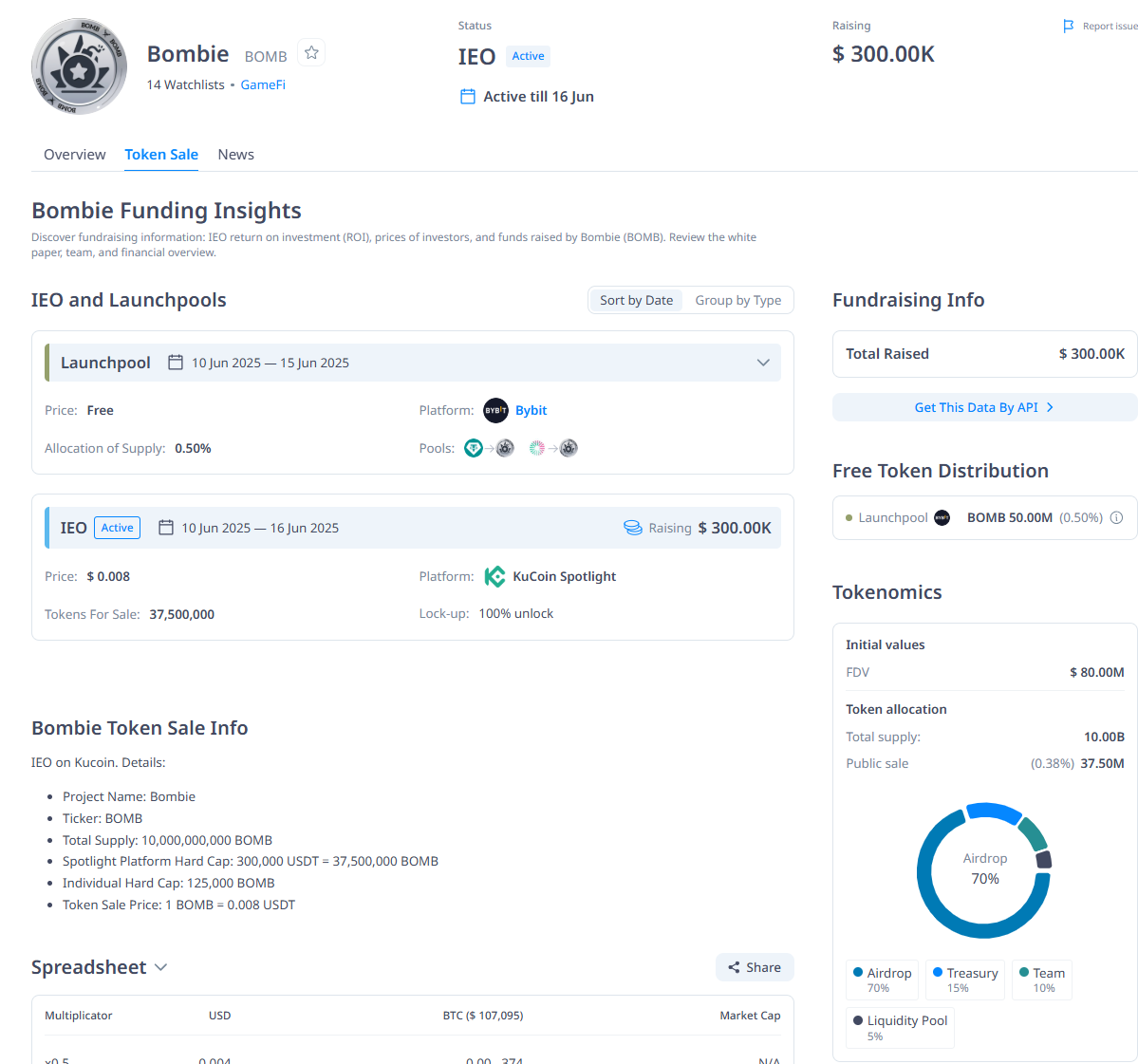This screenshot has width=1138, height=1064.
Task: Click the IEO Price $ 0.008 value
Action: (x=109, y=576)
